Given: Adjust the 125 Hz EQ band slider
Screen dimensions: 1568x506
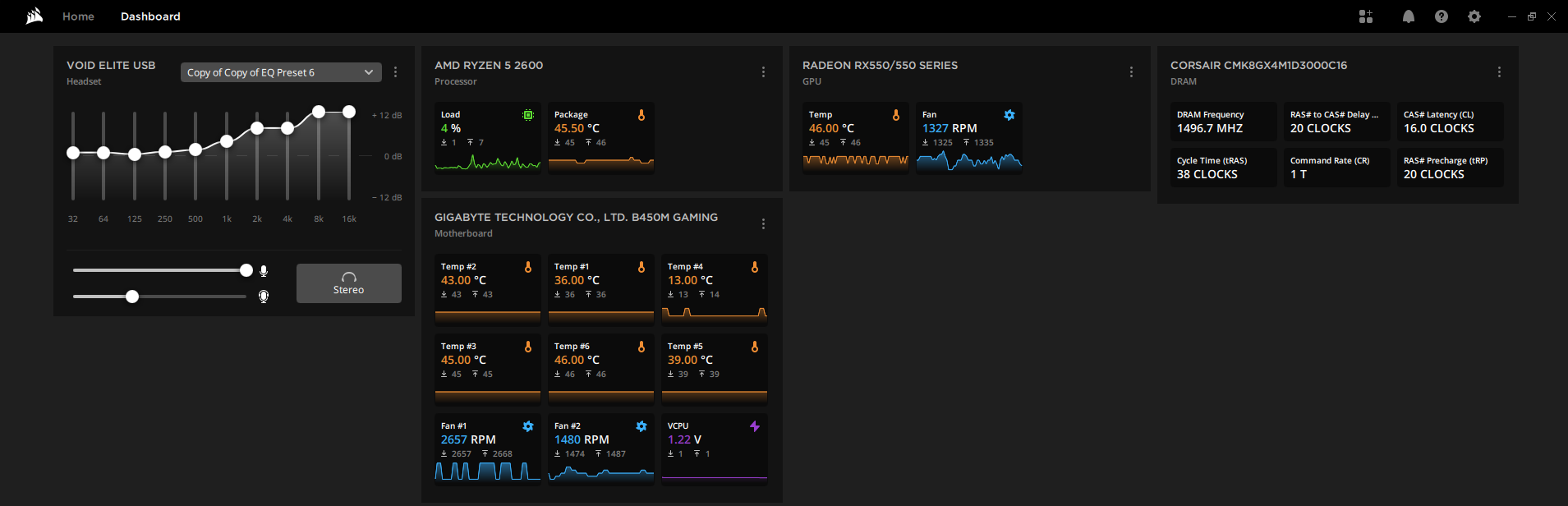Looking at the screenshot, I should click(135, 154).
